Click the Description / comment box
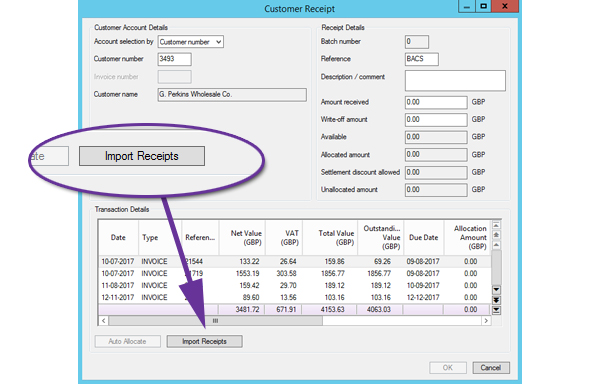The width and height of the screenshot is (600, 384). [x=455, y=80]
